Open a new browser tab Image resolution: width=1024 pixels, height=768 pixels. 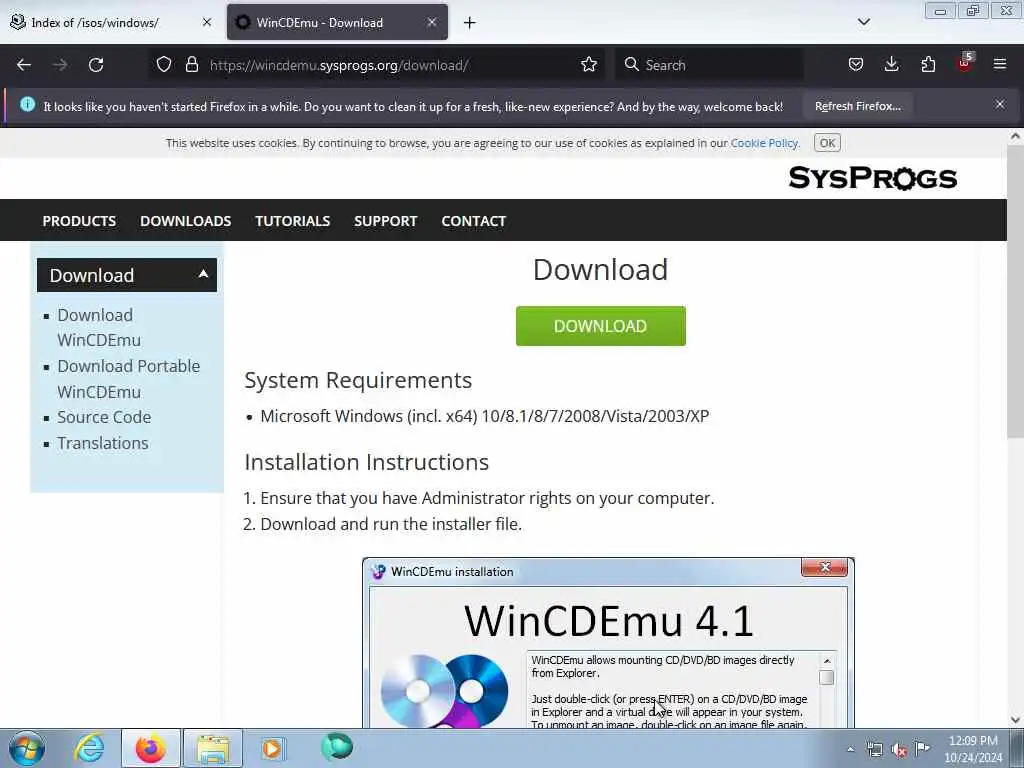pos(470,23)
